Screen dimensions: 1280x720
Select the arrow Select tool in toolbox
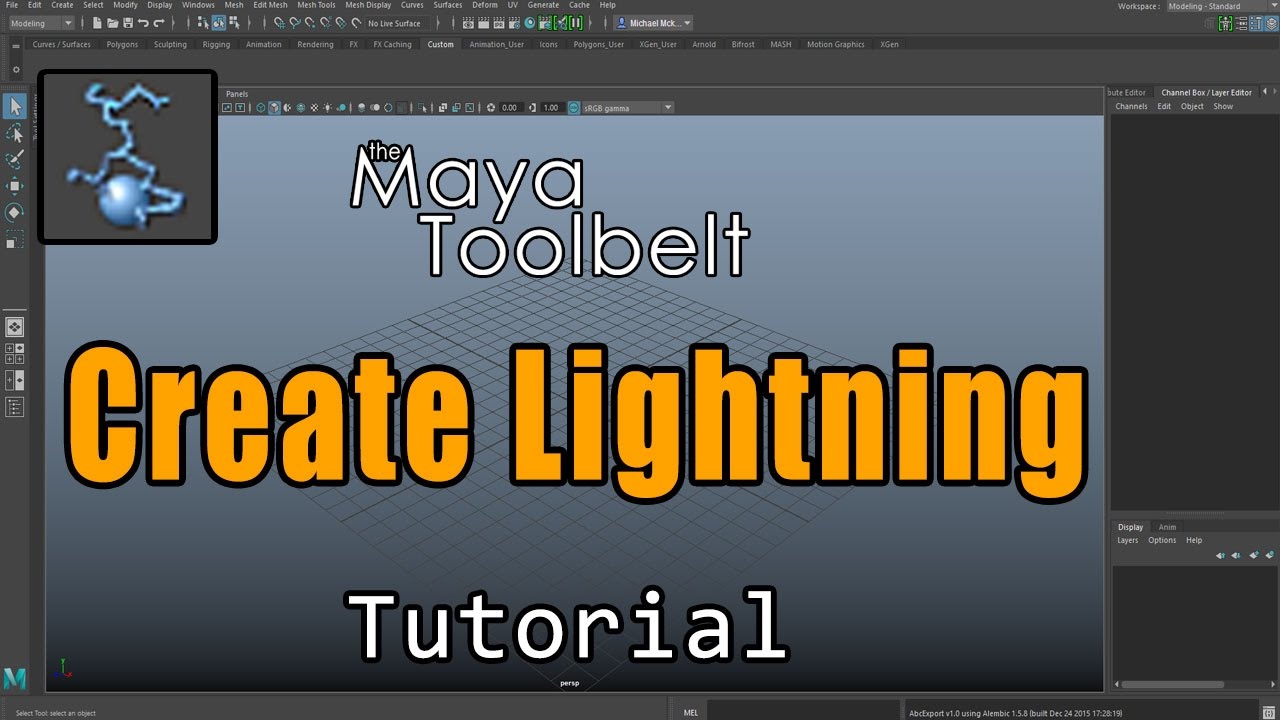click(15, 106)
